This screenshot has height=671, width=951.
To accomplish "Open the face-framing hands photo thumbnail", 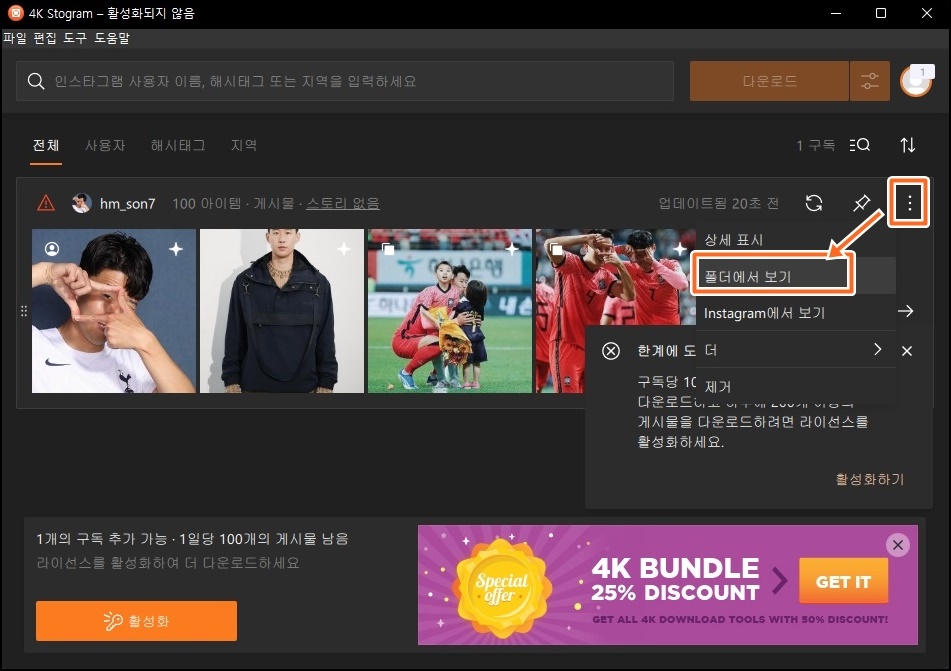I will [x=114, y=311].
